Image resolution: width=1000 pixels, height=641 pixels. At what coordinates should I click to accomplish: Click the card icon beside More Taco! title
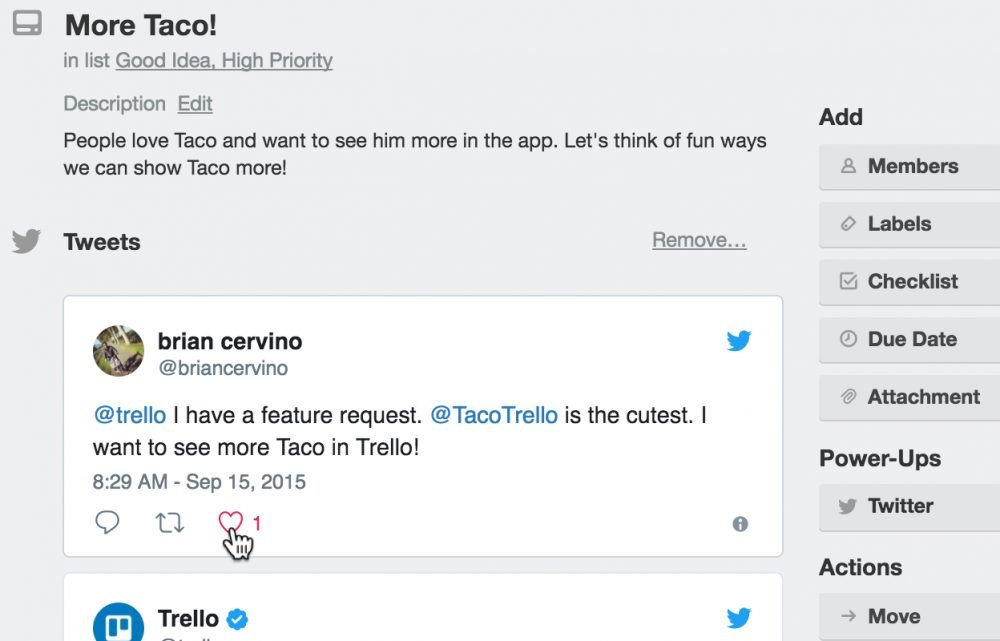coord(27,25)
